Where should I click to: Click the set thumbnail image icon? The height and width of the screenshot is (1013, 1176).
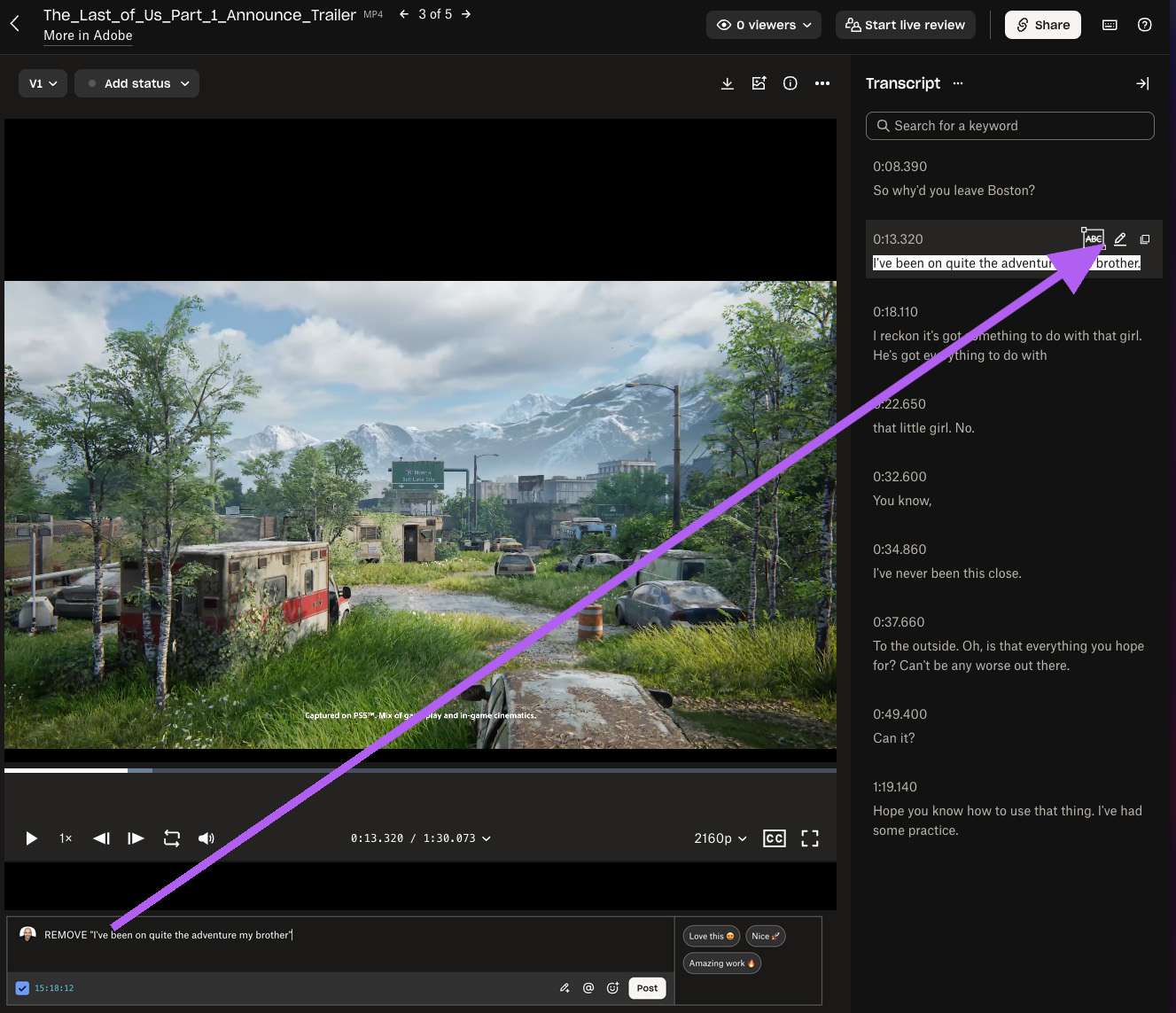759,83
